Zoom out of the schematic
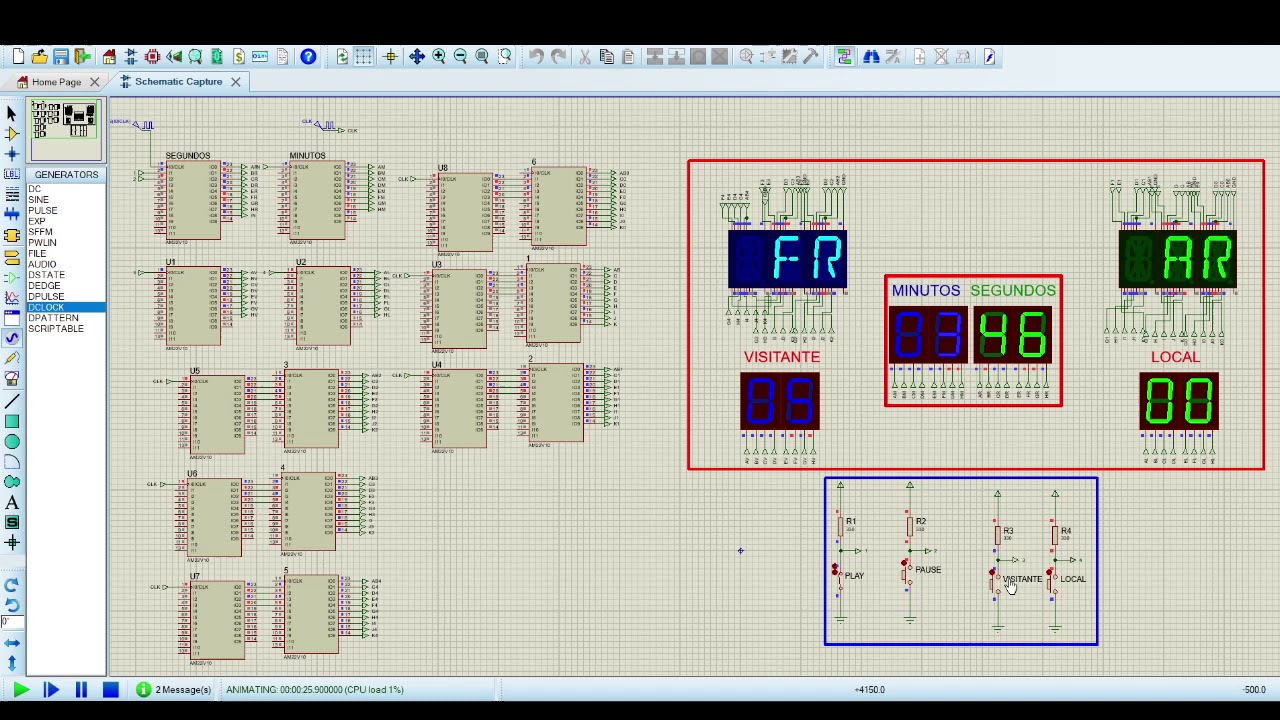This screenshot has height=720, width=1280. pyautogui.click(x=460, y=57)
